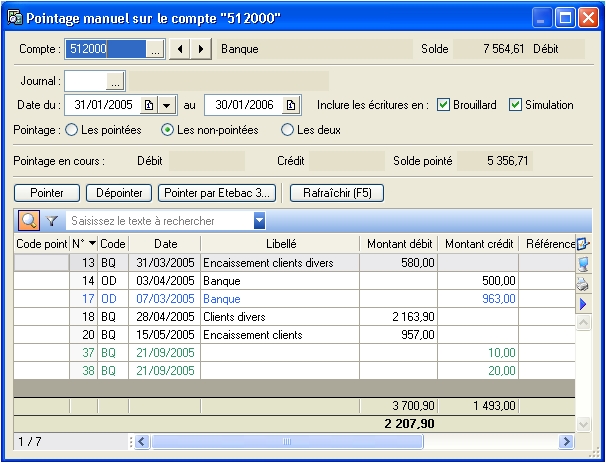Screen dimensions: 606x463
Task: Click the screen preview icon on grid's side
Action: pyautogui.click(x=583, y=265)
